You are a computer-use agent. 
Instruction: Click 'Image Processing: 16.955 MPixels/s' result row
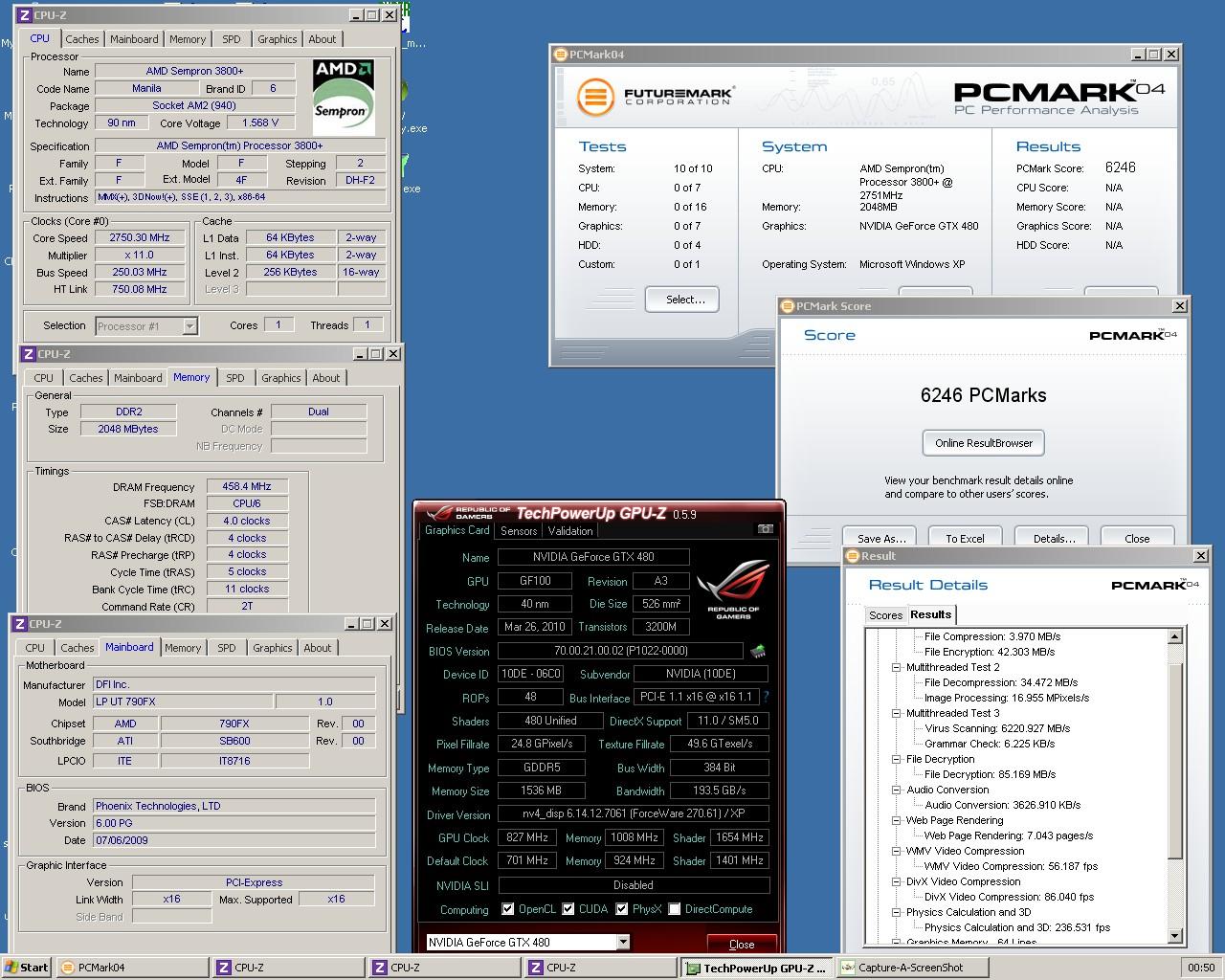coord(1007,698)
